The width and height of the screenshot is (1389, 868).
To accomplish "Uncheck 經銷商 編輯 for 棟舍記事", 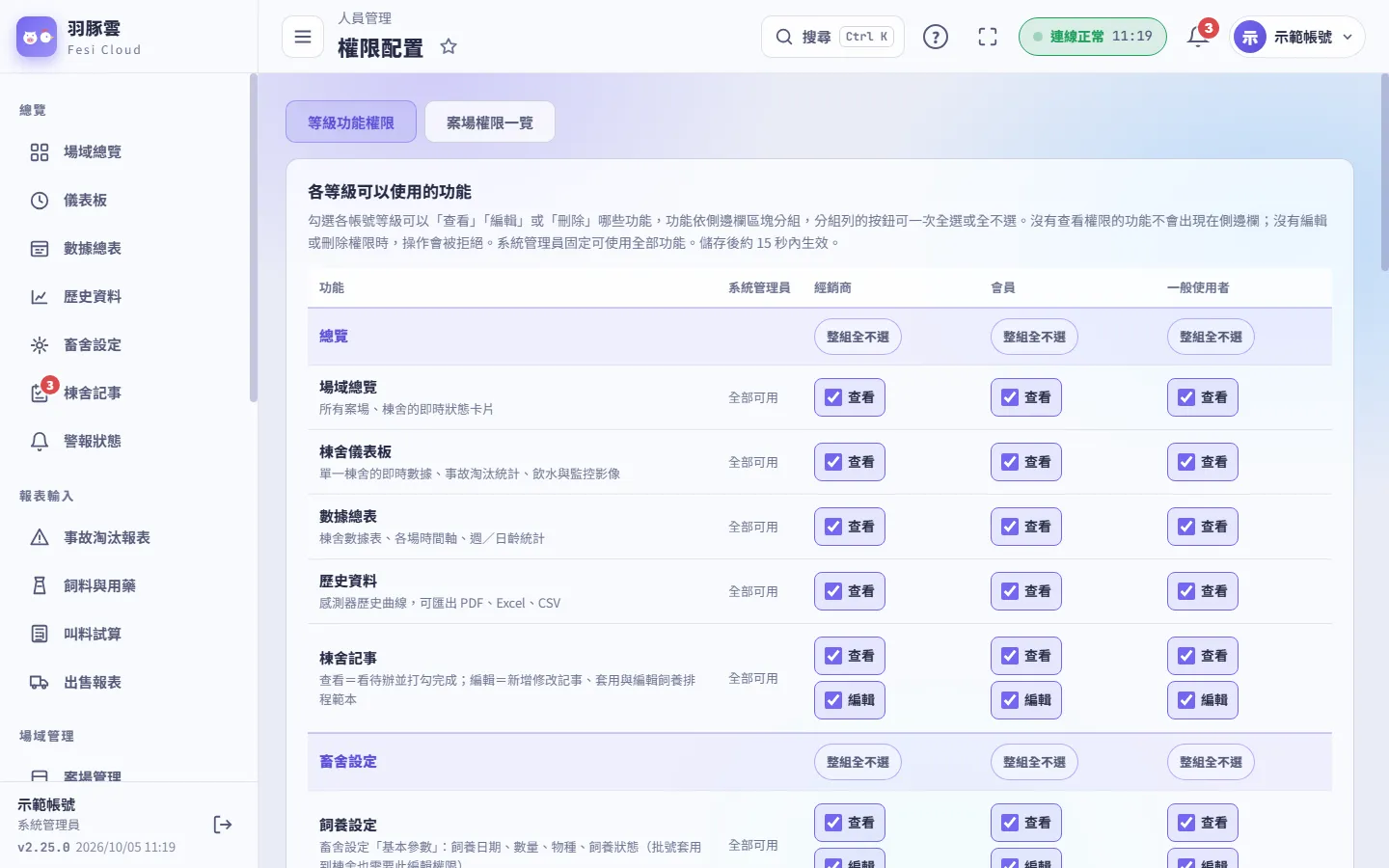I will pyautogui.click(x=833, y=700).
